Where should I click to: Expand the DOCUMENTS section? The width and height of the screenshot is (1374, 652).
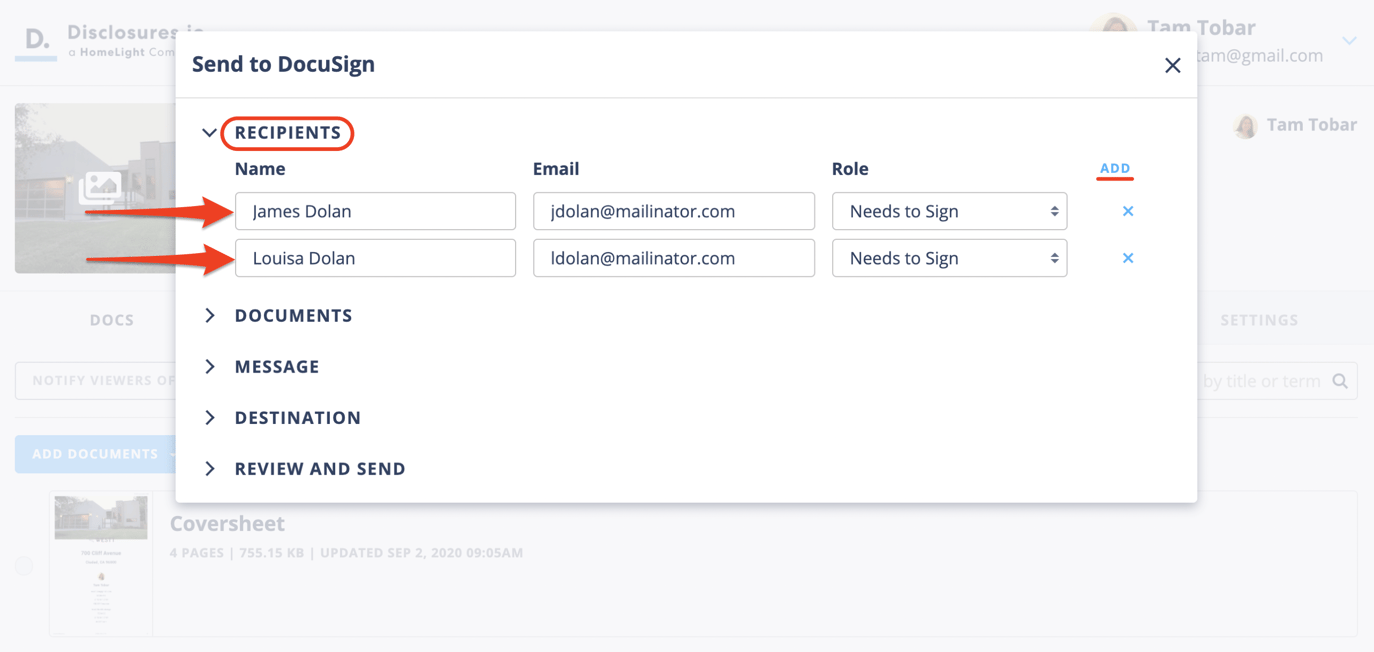click(293, 315)
